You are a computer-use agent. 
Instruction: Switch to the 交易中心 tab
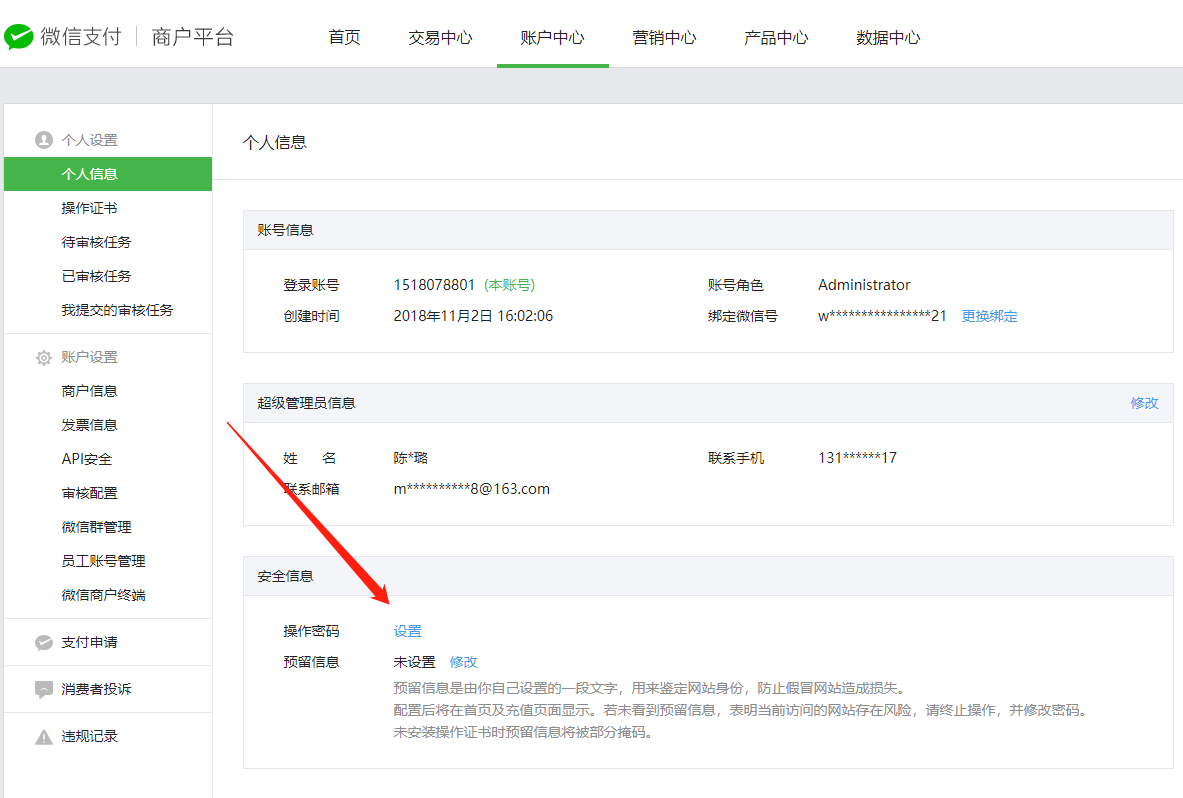(x=440, y=38)
